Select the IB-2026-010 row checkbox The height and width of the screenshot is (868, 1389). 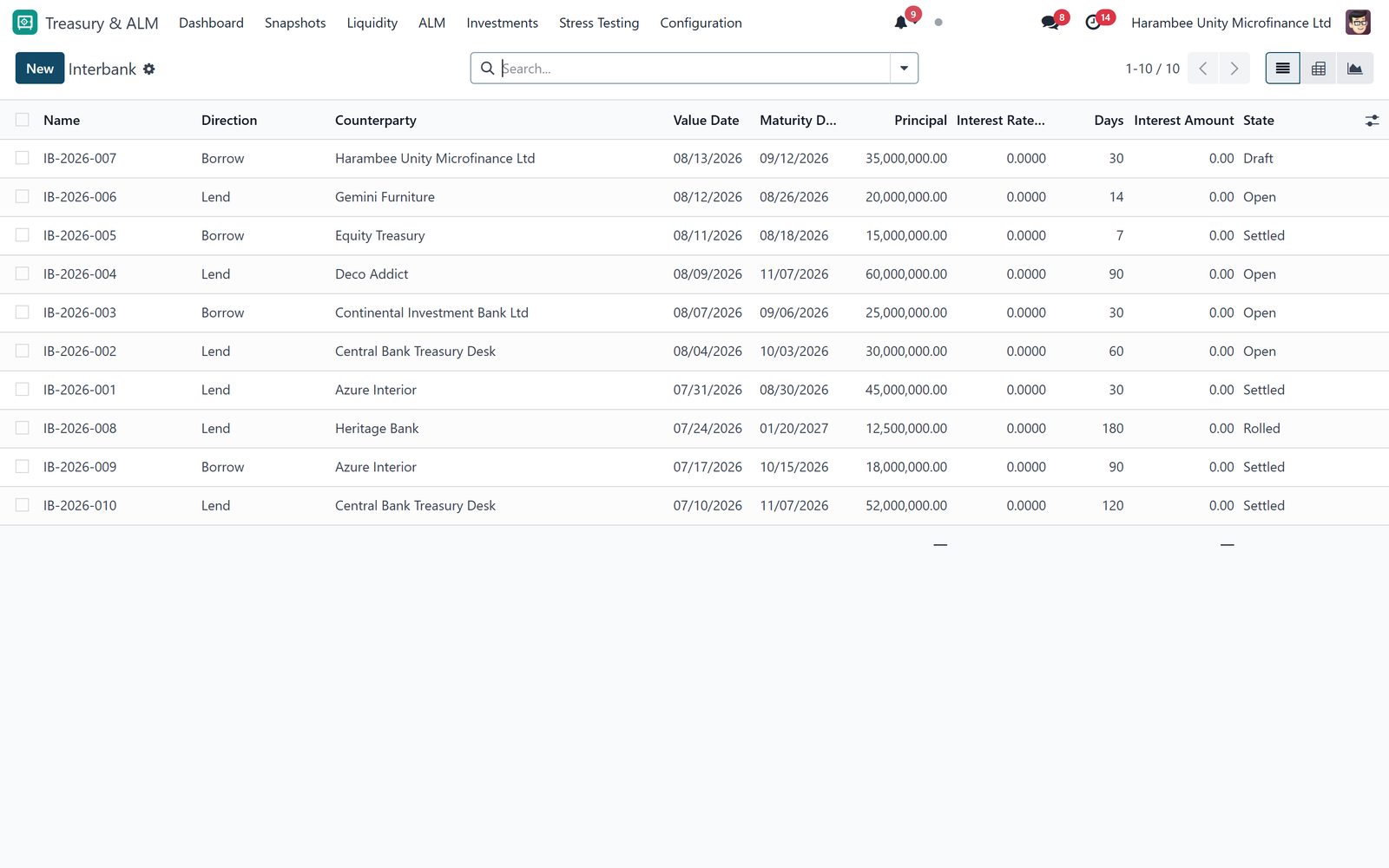pos(23,505)
